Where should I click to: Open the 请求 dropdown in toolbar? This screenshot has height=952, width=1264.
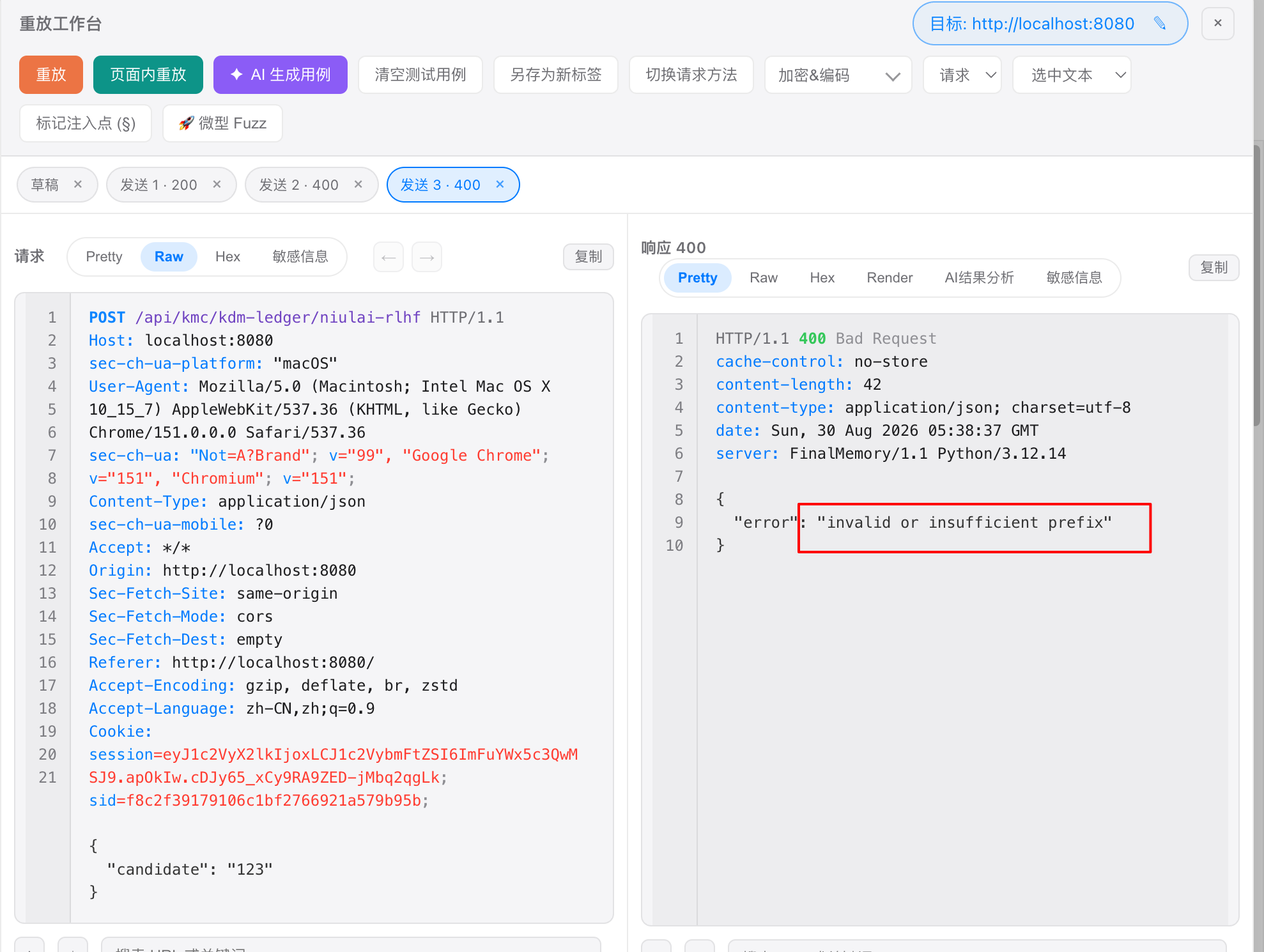962,75
